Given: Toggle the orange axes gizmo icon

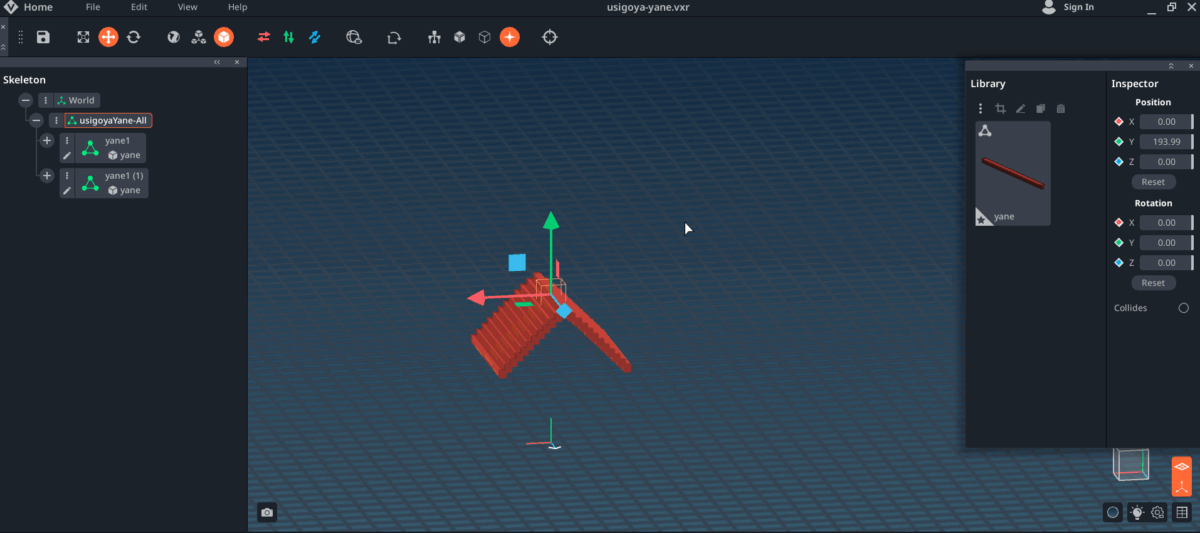Looking at the screenshot, I should (x=1181, y=486).
